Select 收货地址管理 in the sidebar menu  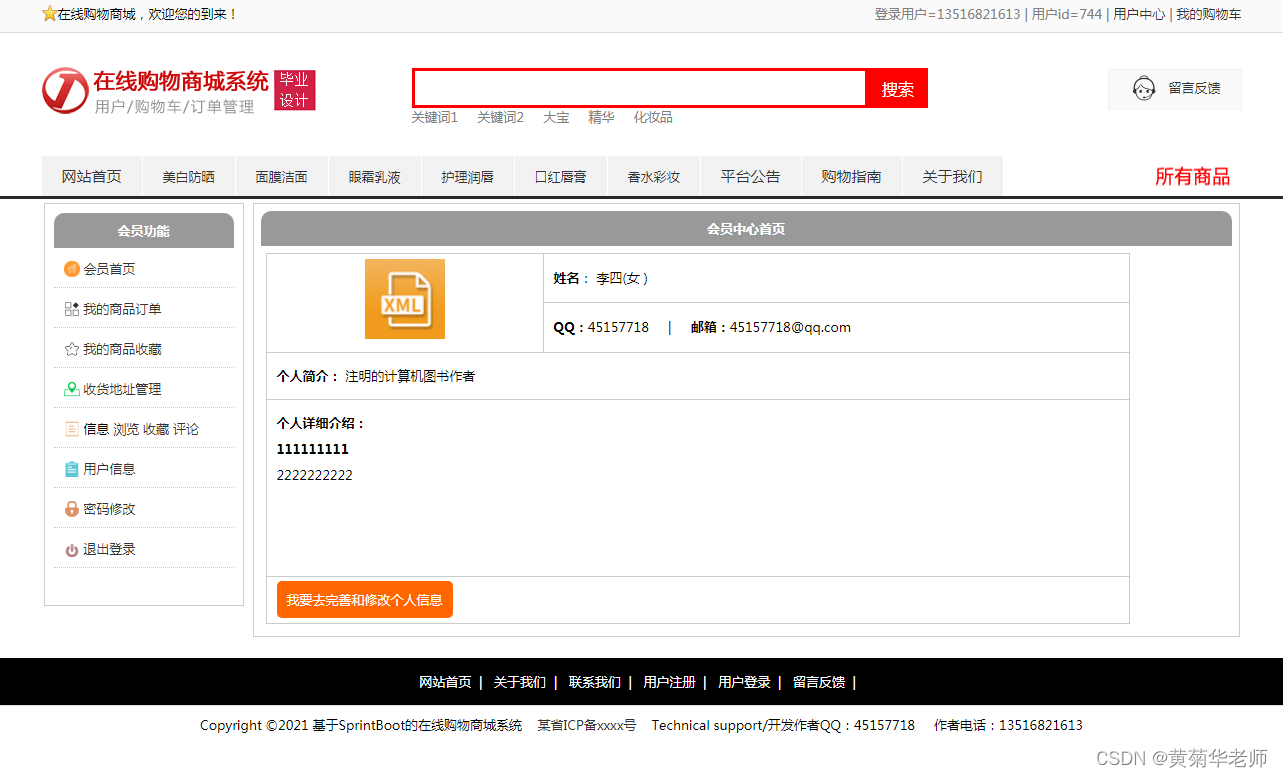coord(122,389)
